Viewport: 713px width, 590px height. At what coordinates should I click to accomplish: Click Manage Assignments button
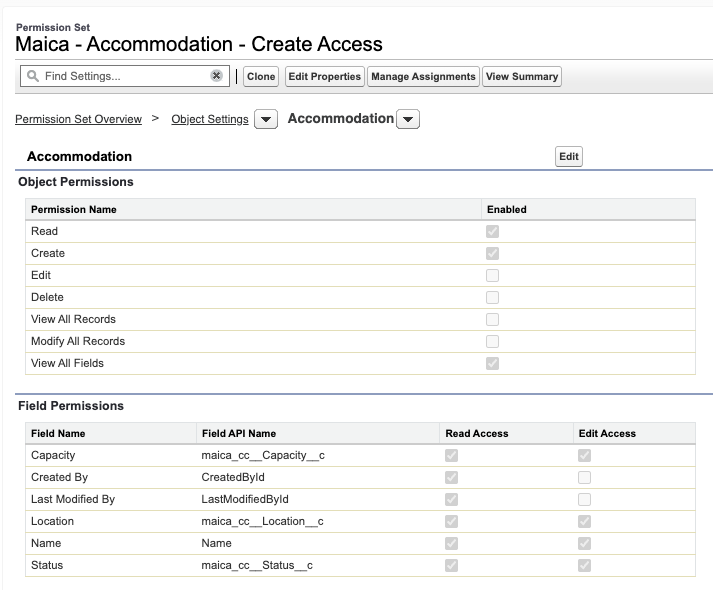423,77
